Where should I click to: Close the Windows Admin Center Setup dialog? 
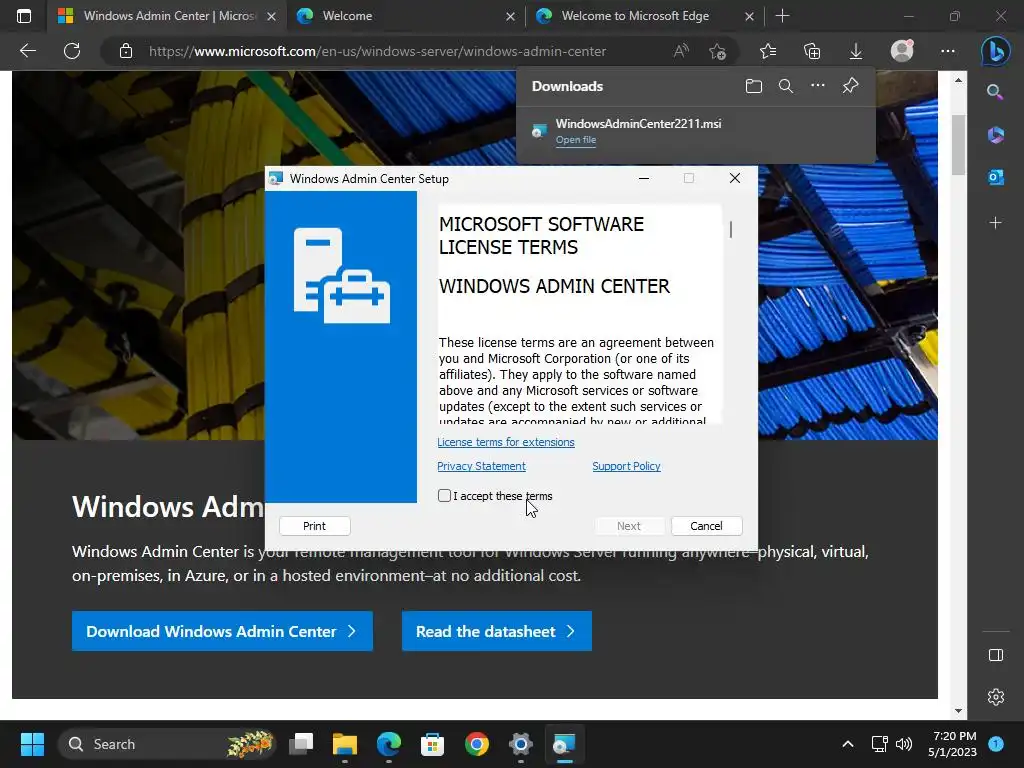coord(735,178)
